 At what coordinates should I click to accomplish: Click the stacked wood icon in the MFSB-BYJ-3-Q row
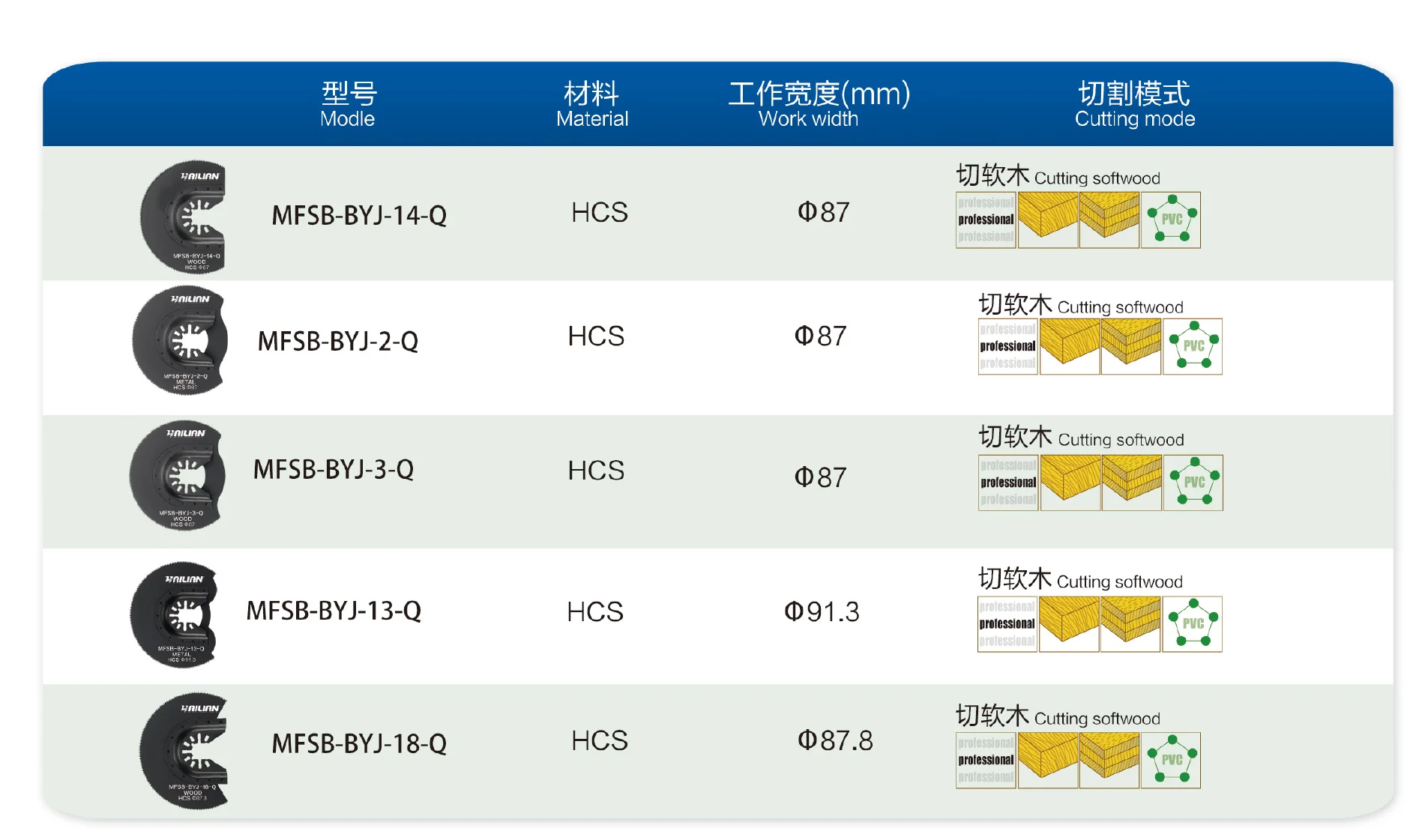[x=1132, y=483]
